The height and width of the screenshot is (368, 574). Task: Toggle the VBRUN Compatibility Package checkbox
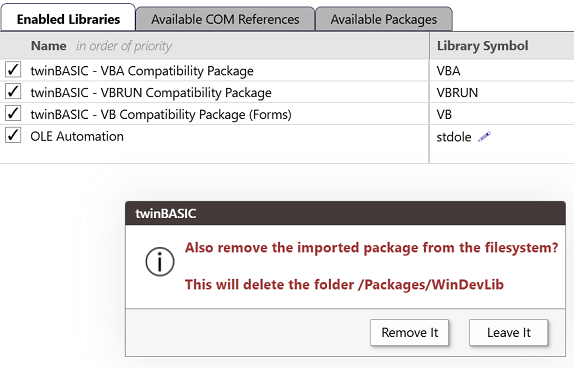tap(13, 92)
